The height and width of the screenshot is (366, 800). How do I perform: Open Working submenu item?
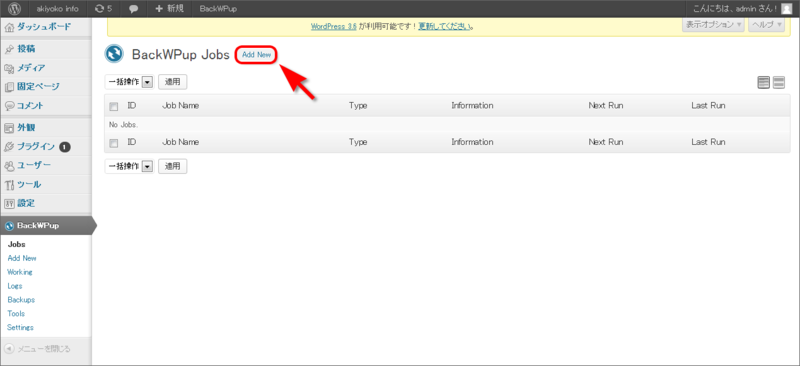[20, 272]
